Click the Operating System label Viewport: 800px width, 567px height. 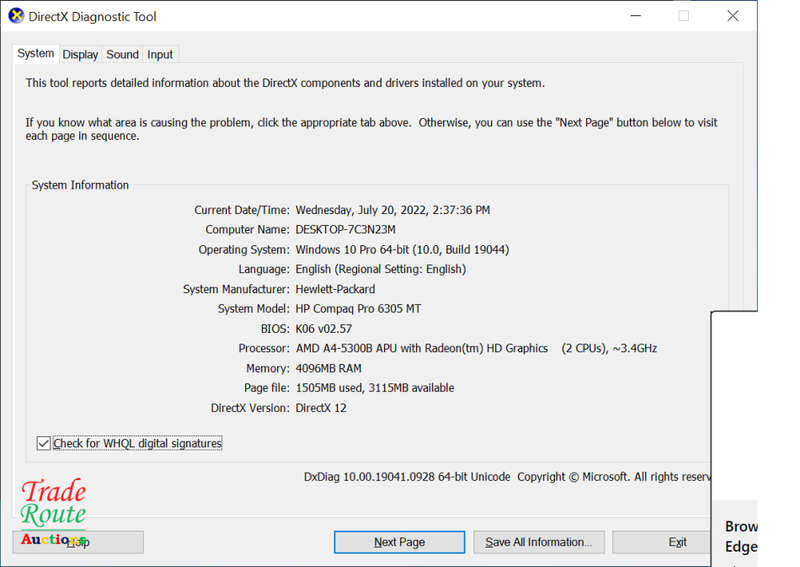(x=244, y=250)
